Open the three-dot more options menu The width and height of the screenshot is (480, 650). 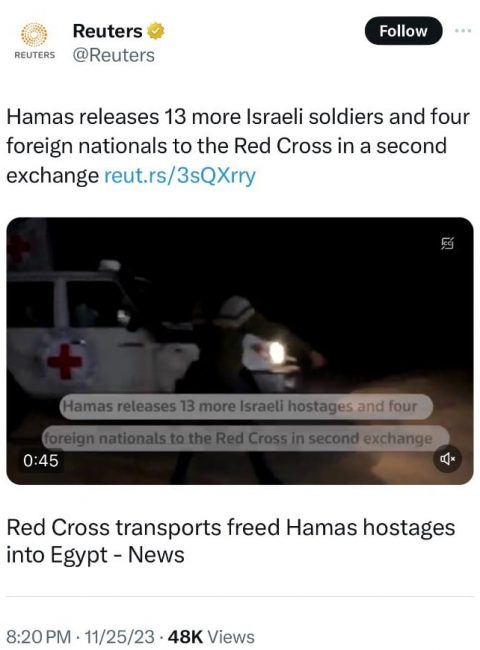463,31
